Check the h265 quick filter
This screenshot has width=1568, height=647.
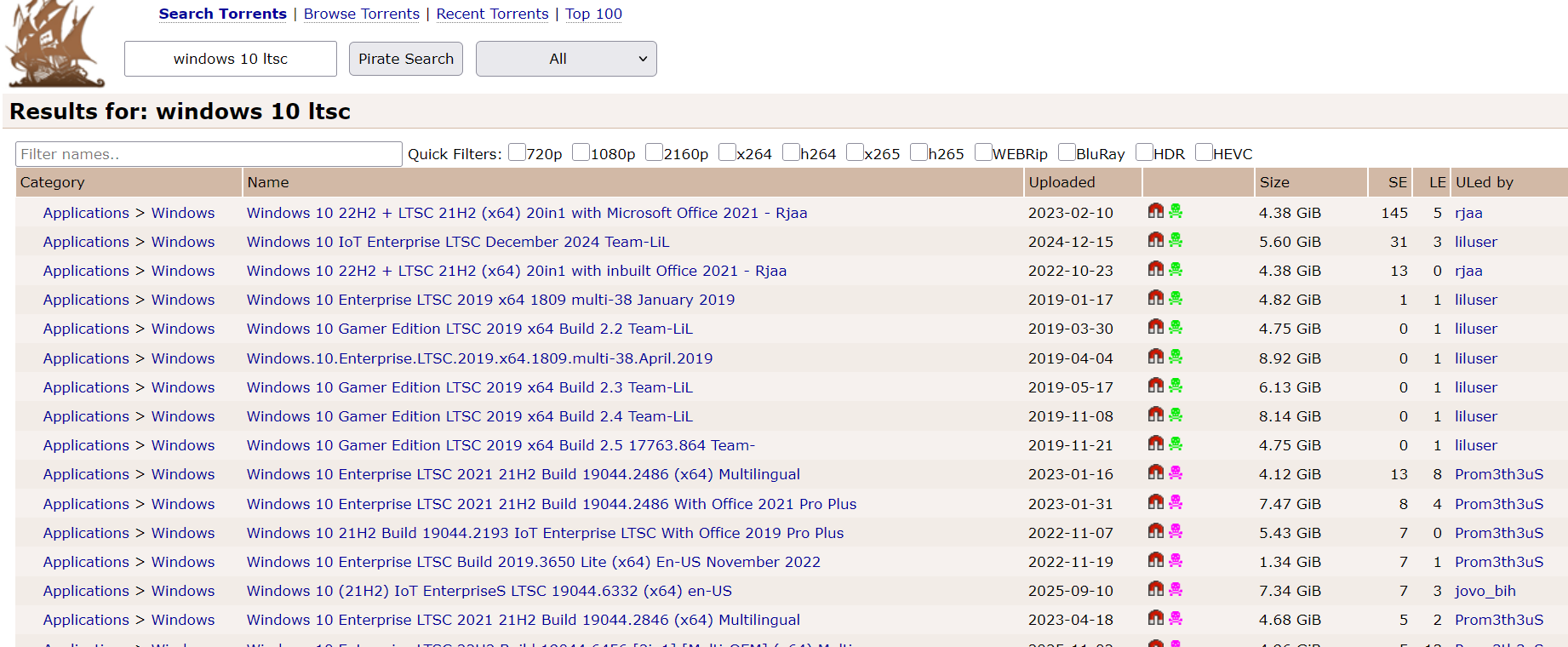pos(918,152)
